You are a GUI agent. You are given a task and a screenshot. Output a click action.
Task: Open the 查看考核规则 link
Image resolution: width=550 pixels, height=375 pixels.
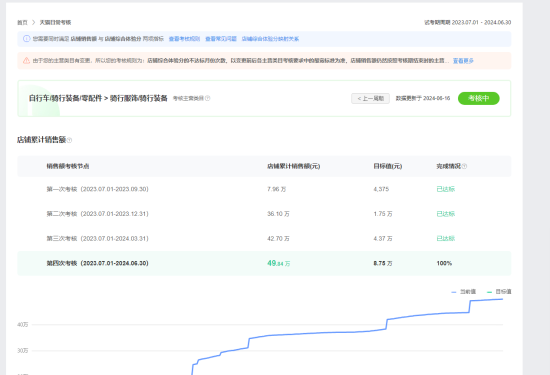184,39
